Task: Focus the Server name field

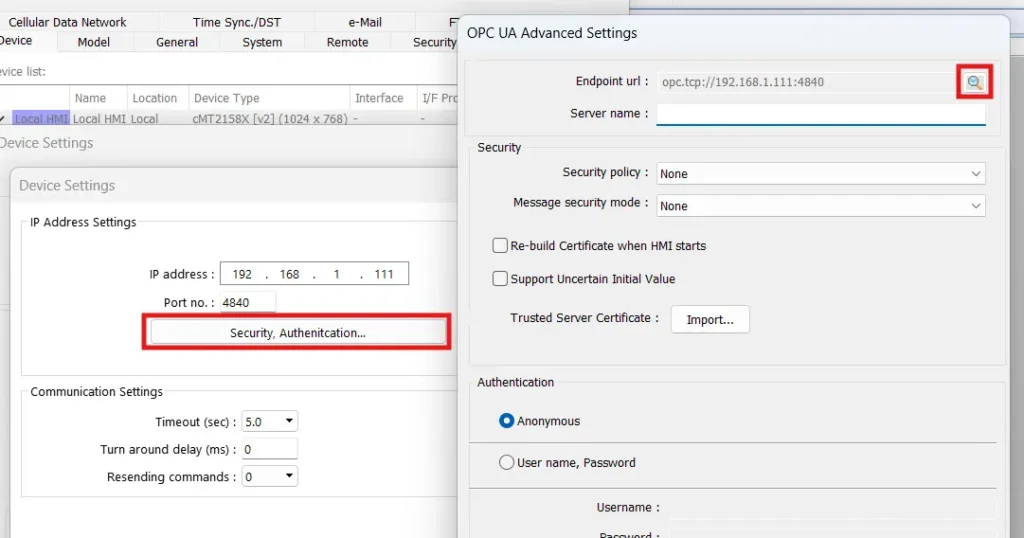Action: point(821,114)
